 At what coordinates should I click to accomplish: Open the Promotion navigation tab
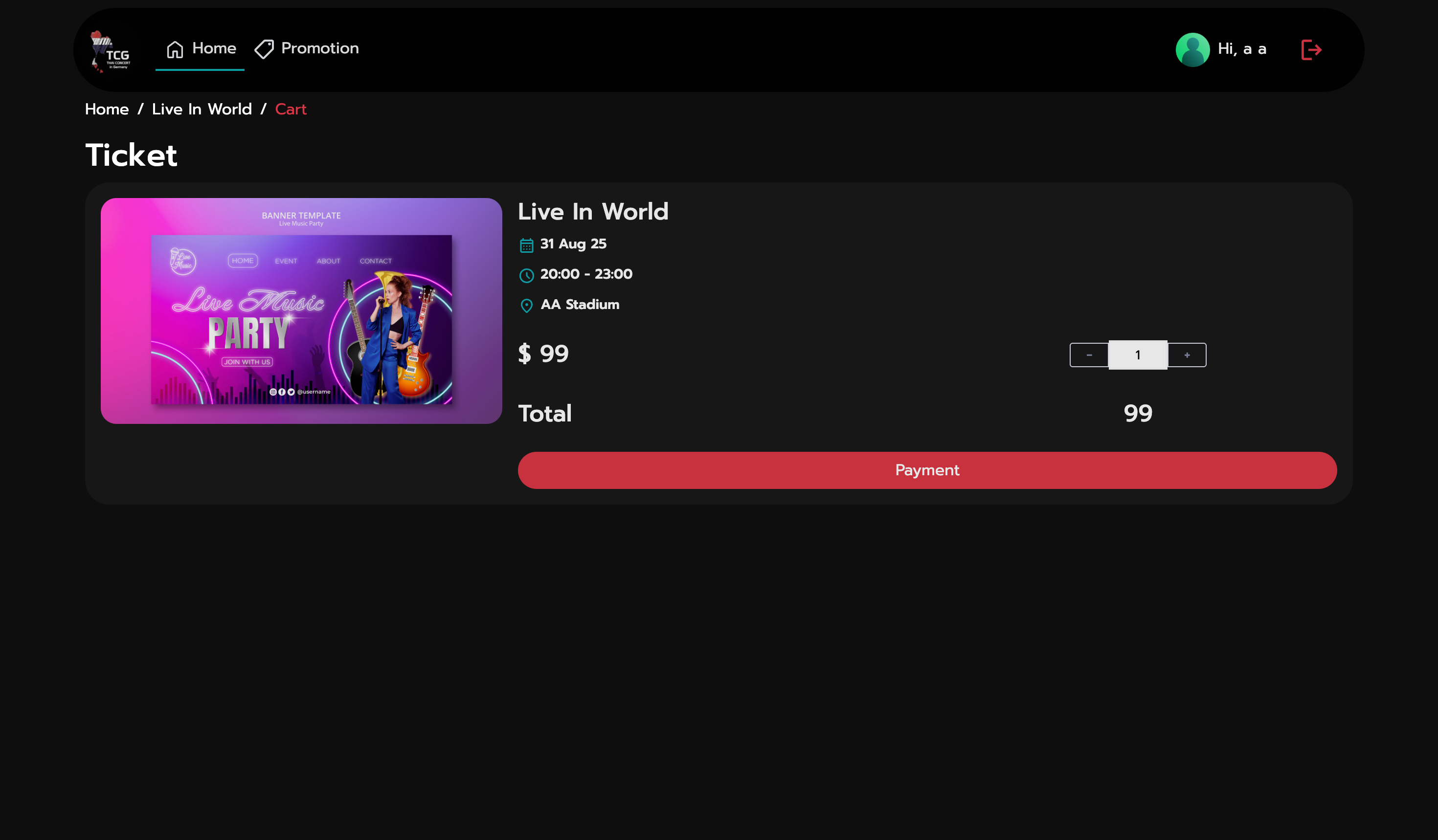pos(319,48)
